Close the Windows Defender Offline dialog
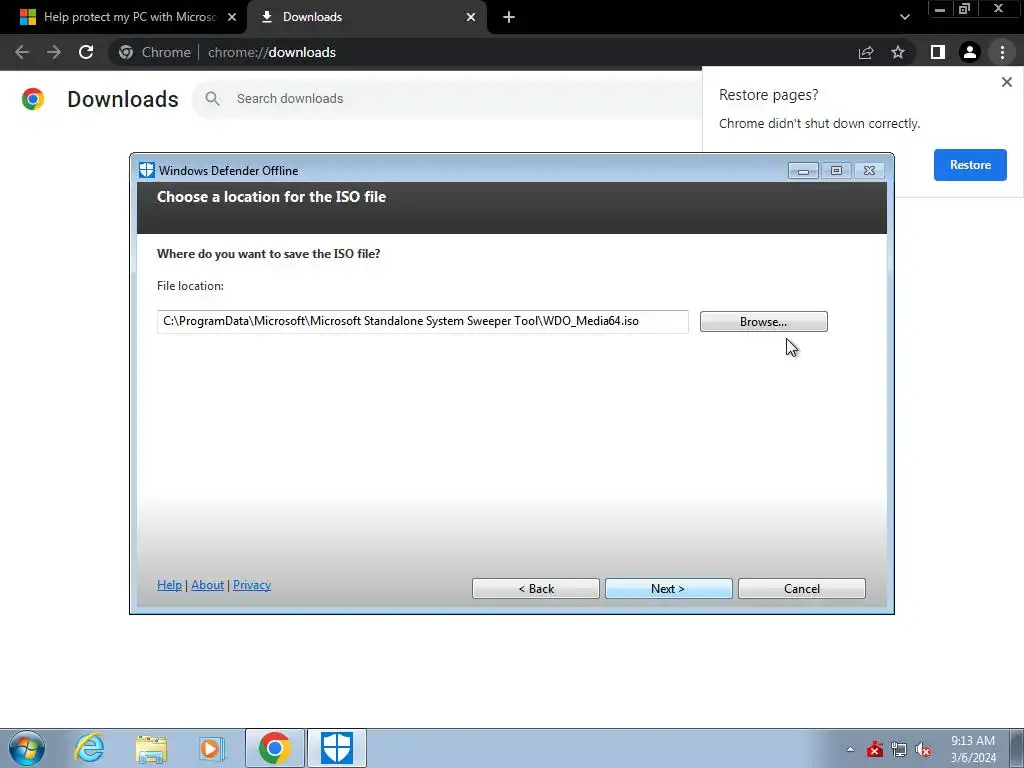Screen dimensions: 1024x768 point(869,171)
